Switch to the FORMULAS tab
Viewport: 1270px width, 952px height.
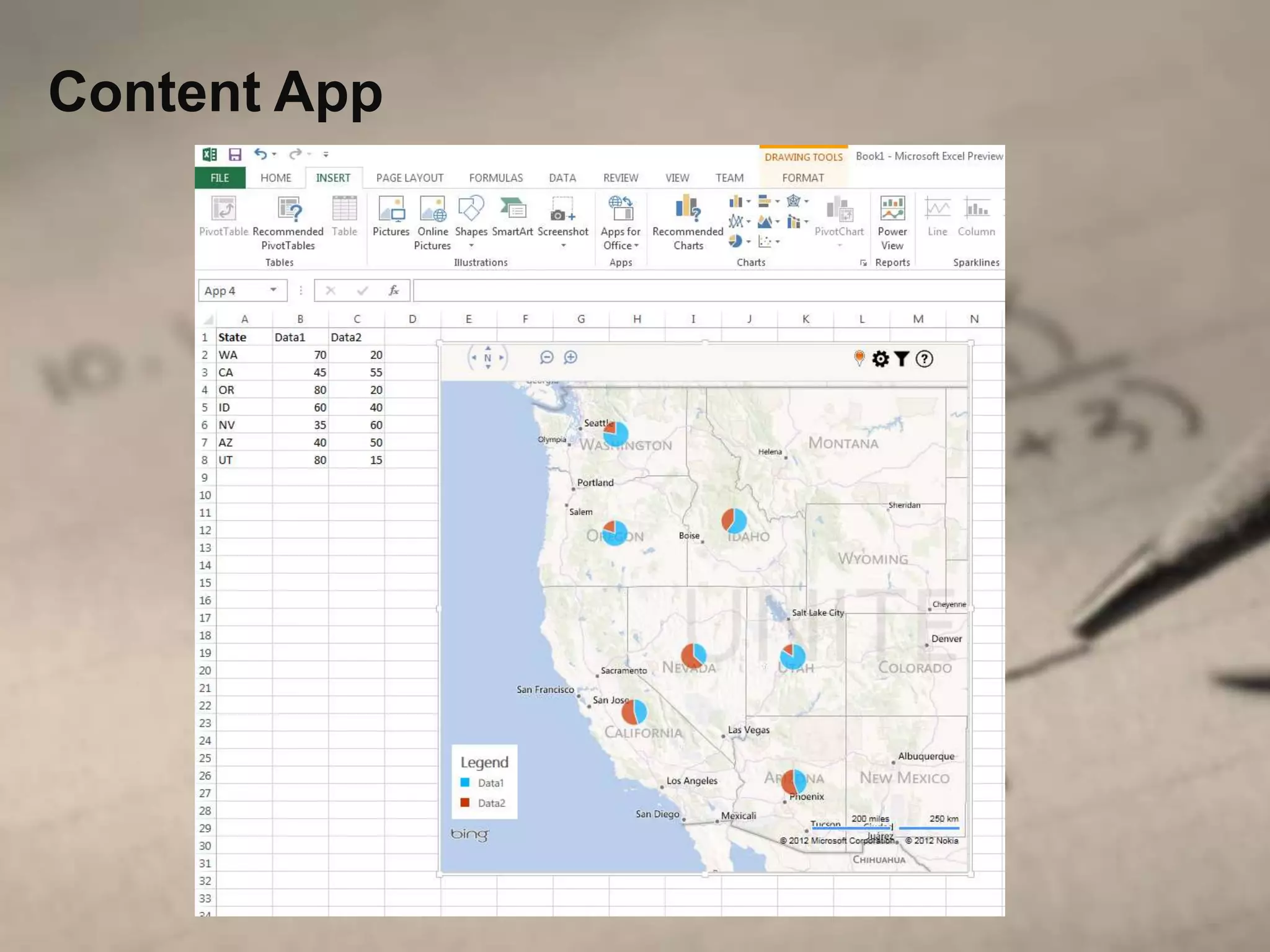click(495, 178)
